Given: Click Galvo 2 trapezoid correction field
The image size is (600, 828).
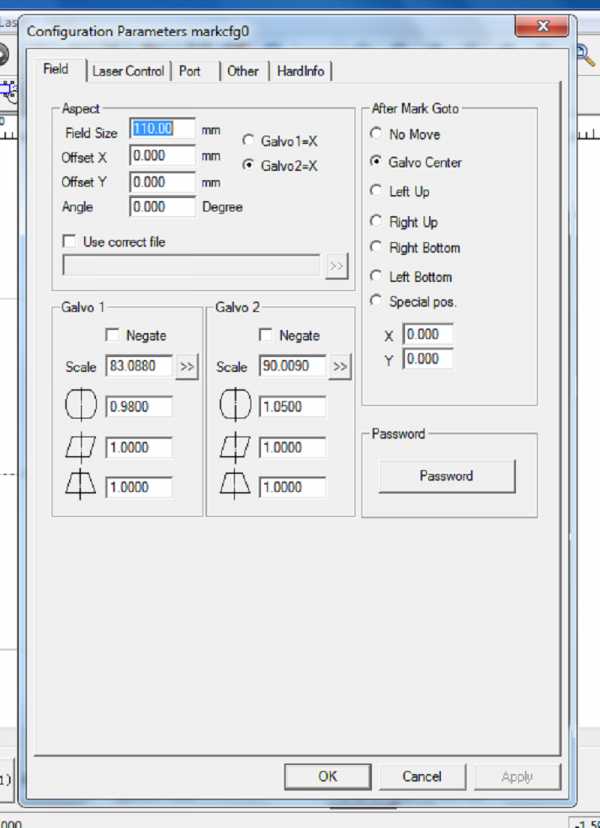Looking at the screenshot, I should (292, 487).
